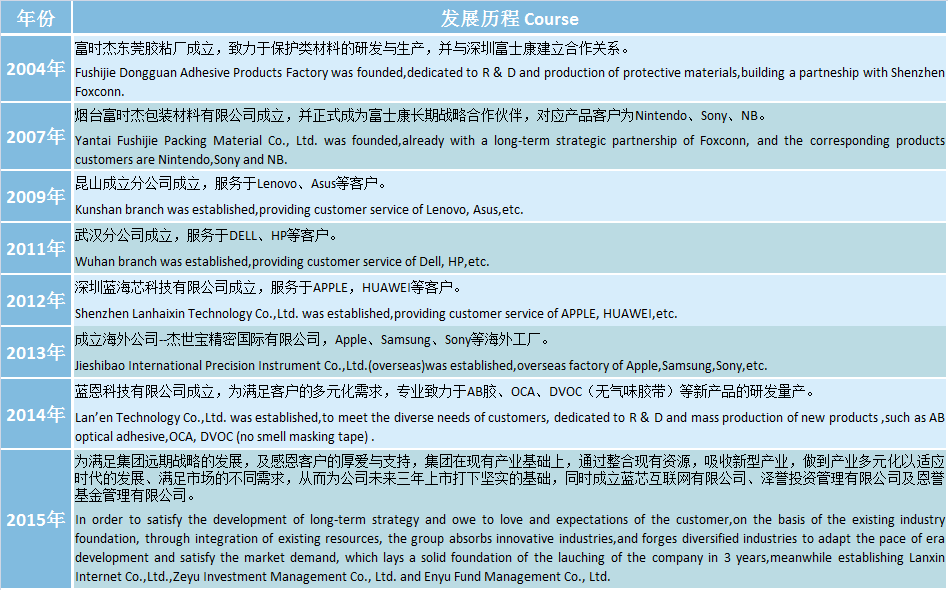Click the 2011年 row label
The image size is (948, 590).
coord(36,248)
